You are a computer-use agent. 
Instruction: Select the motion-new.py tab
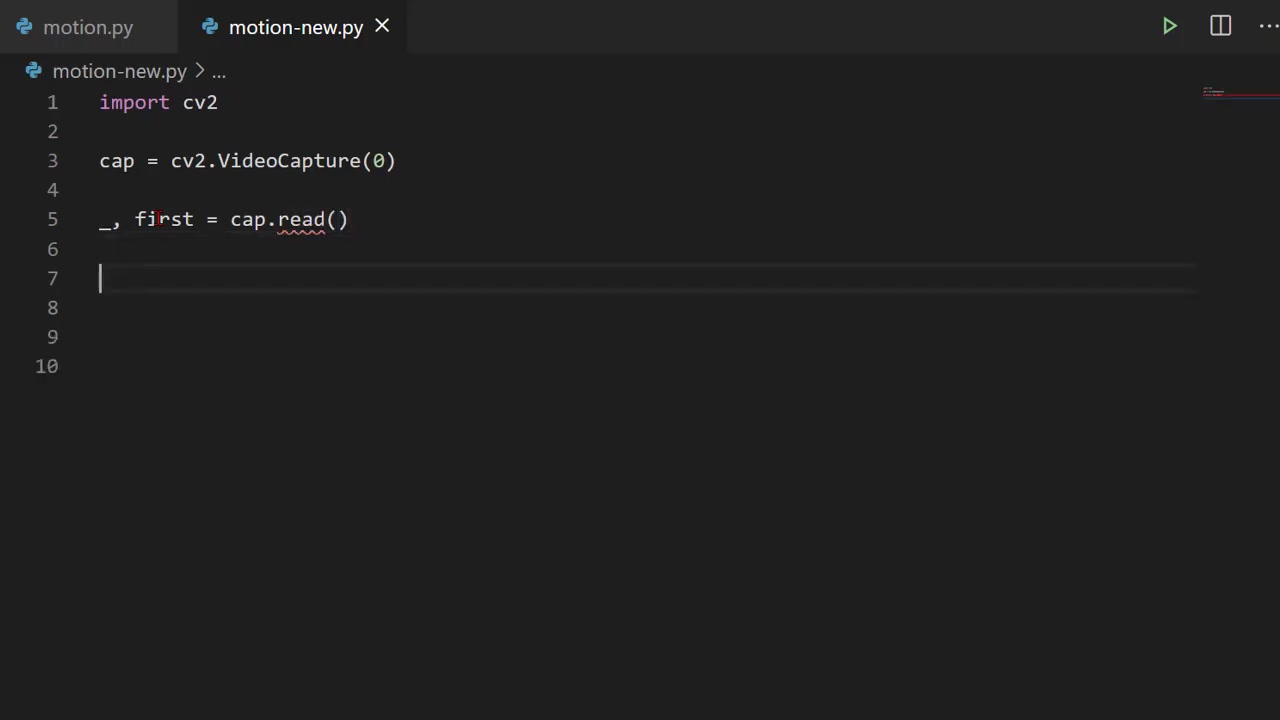pos(296,27)
